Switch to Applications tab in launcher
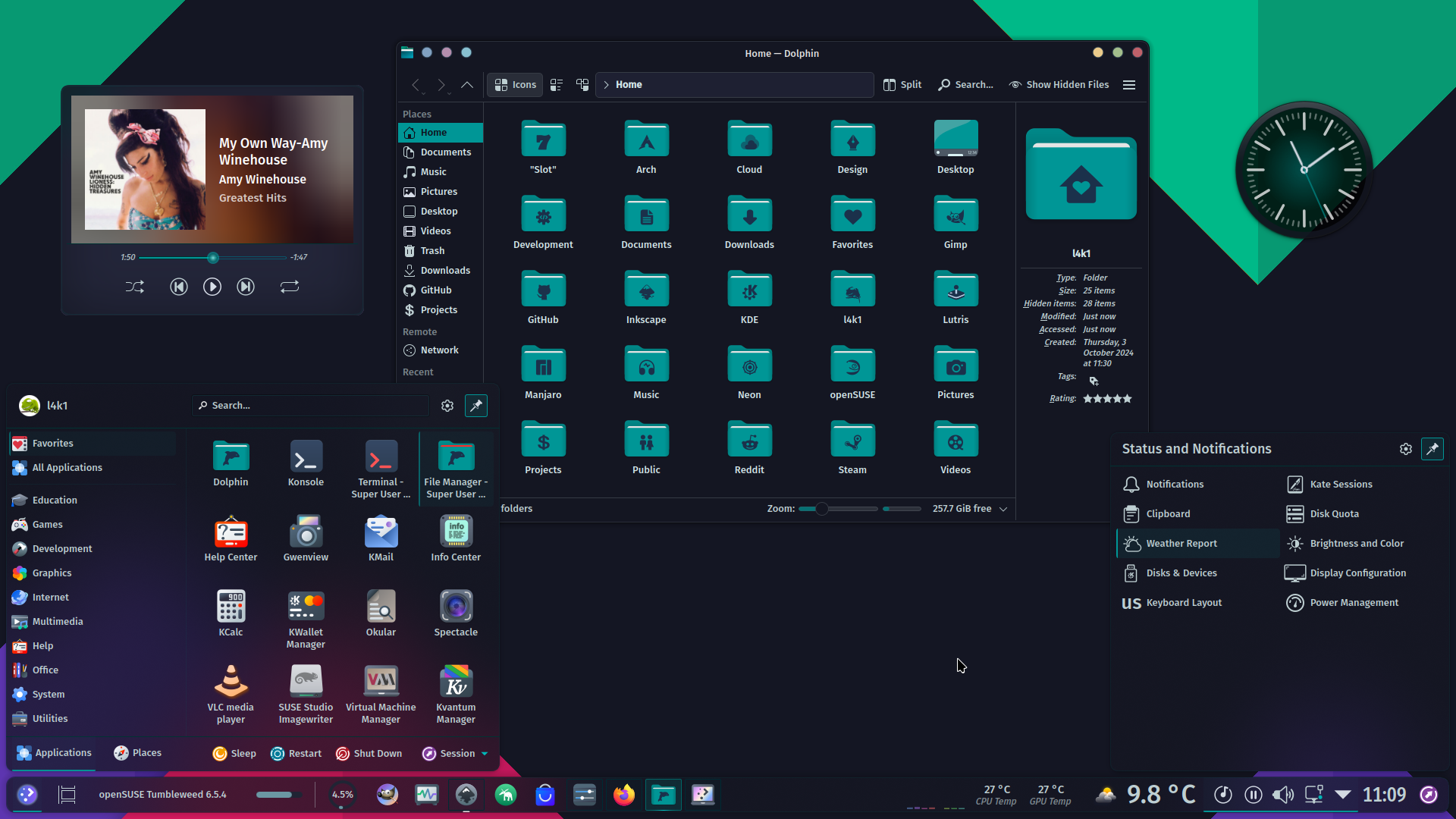 point(54,752)
